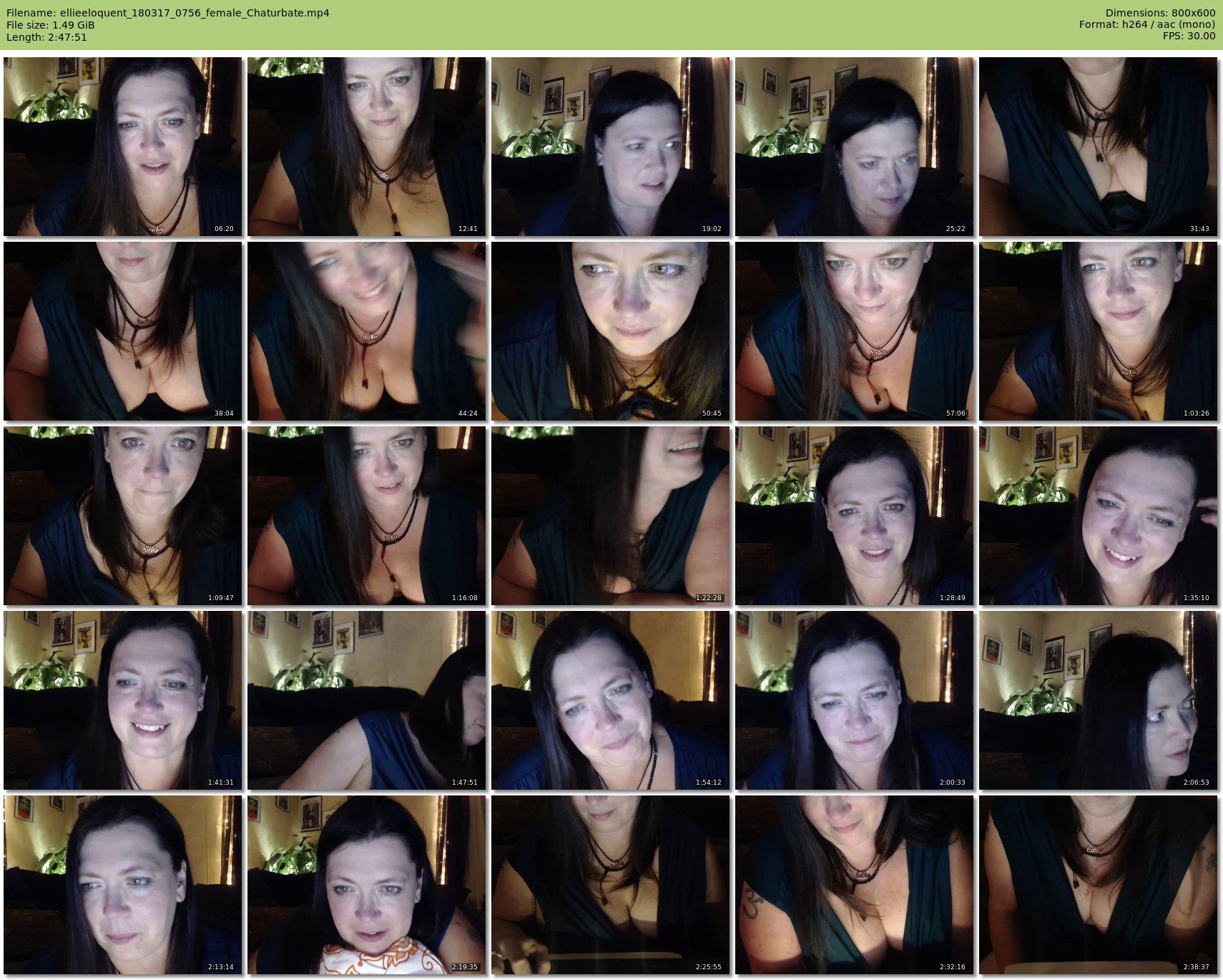Click the FPS 30.00 label
The image size is (1223, 980).
click(1189, 36)
